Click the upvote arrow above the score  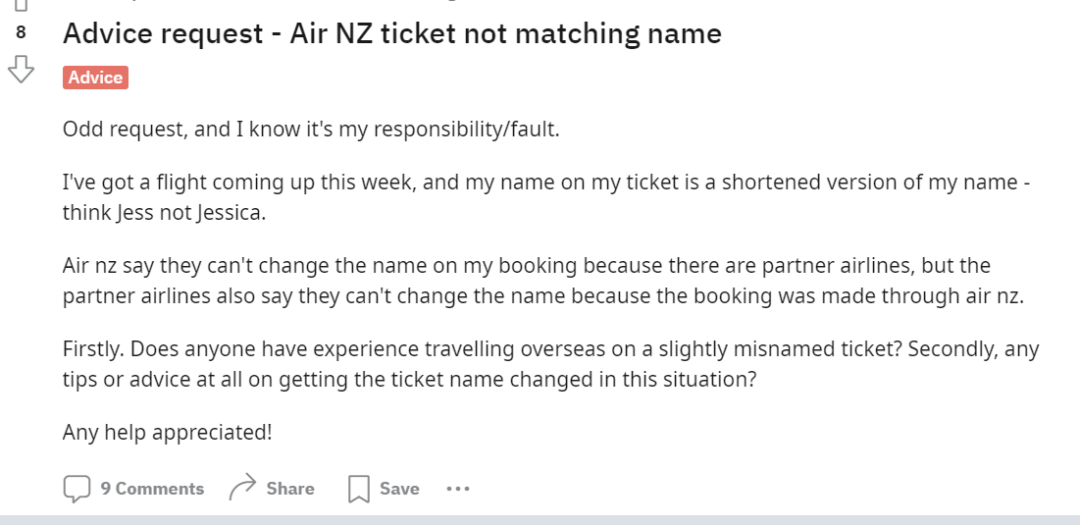(21, 5)
